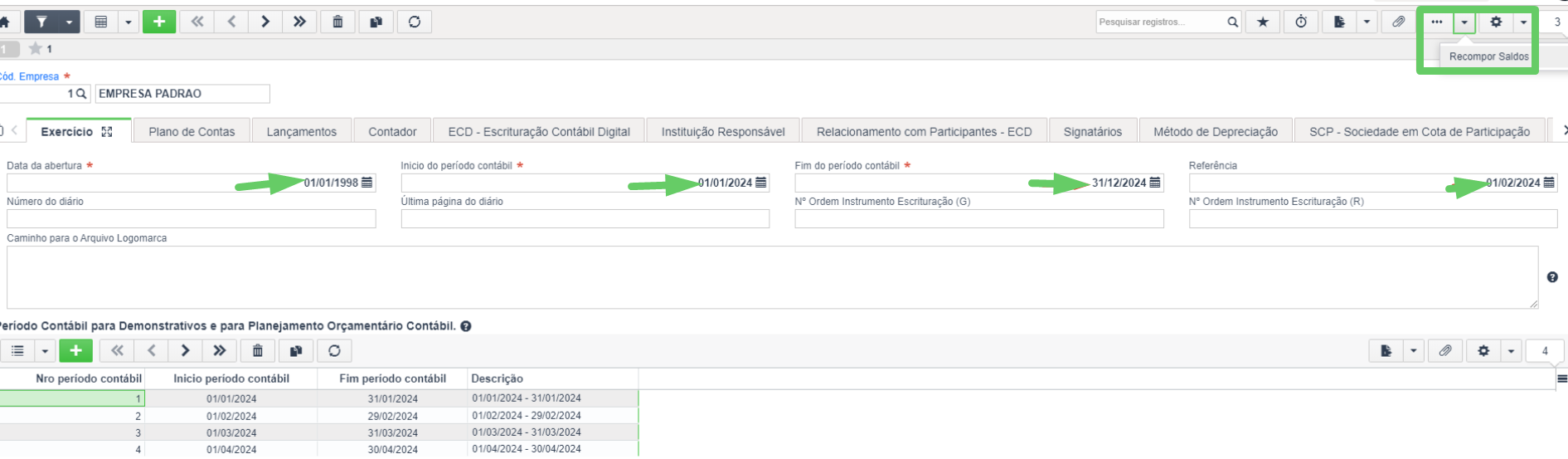
Task: Click the Pesquisar registros search box
Action: pyautogui.click(x=1160, y=22)
